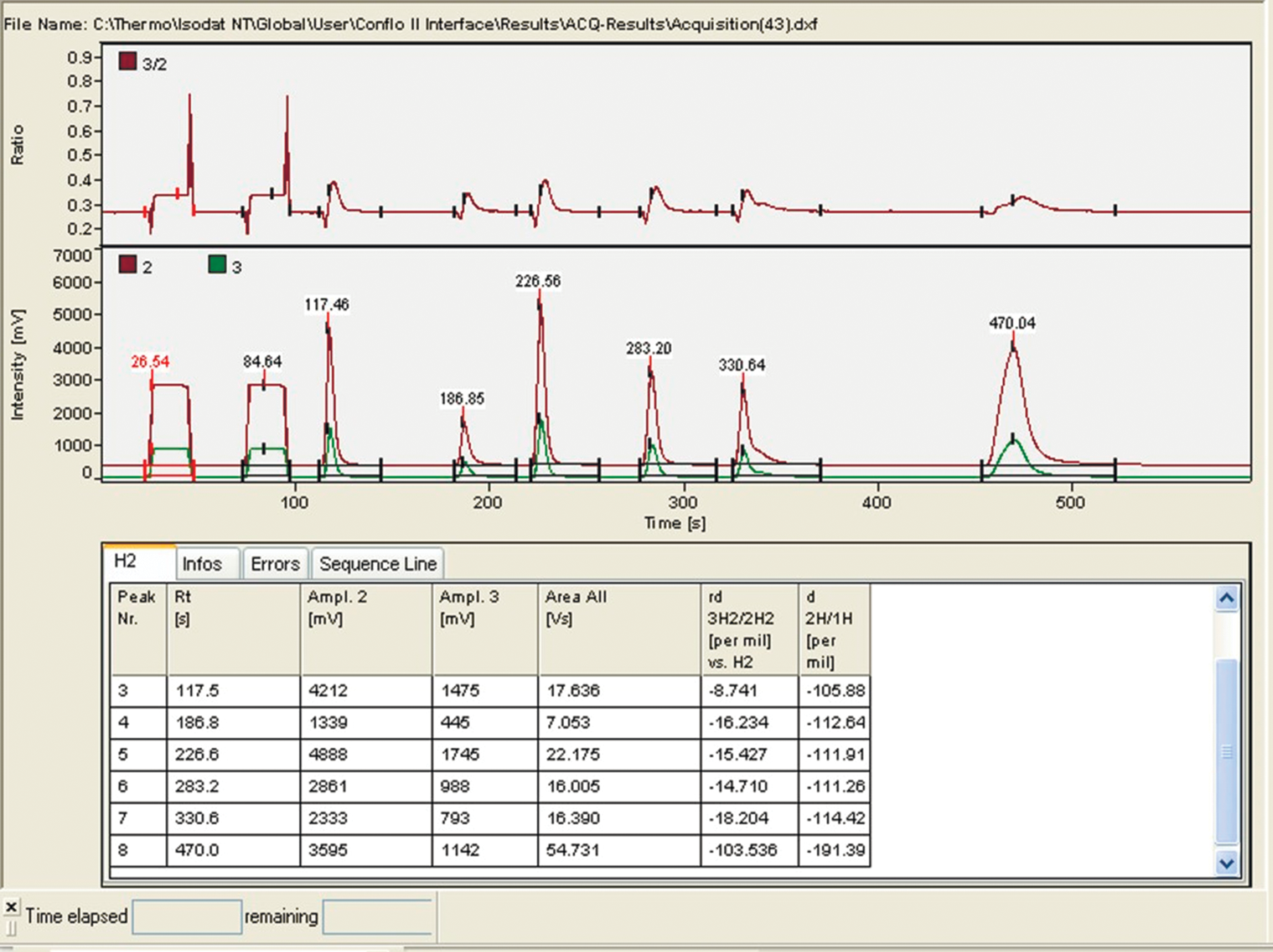This screenshot has width=1273, height=952.
Task: Switch to the Infos tab
Action: pos(202,564)
